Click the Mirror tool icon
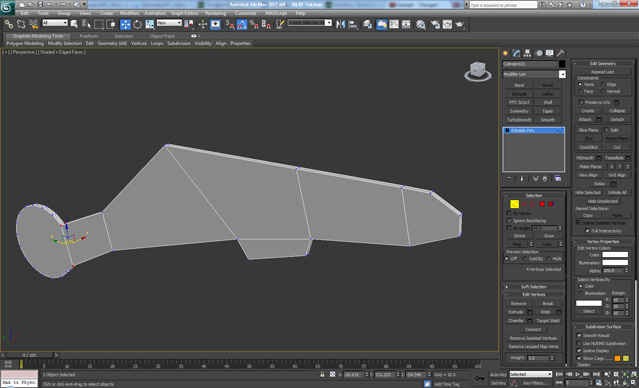Viewport: 639px width, 388px height. 340,24
